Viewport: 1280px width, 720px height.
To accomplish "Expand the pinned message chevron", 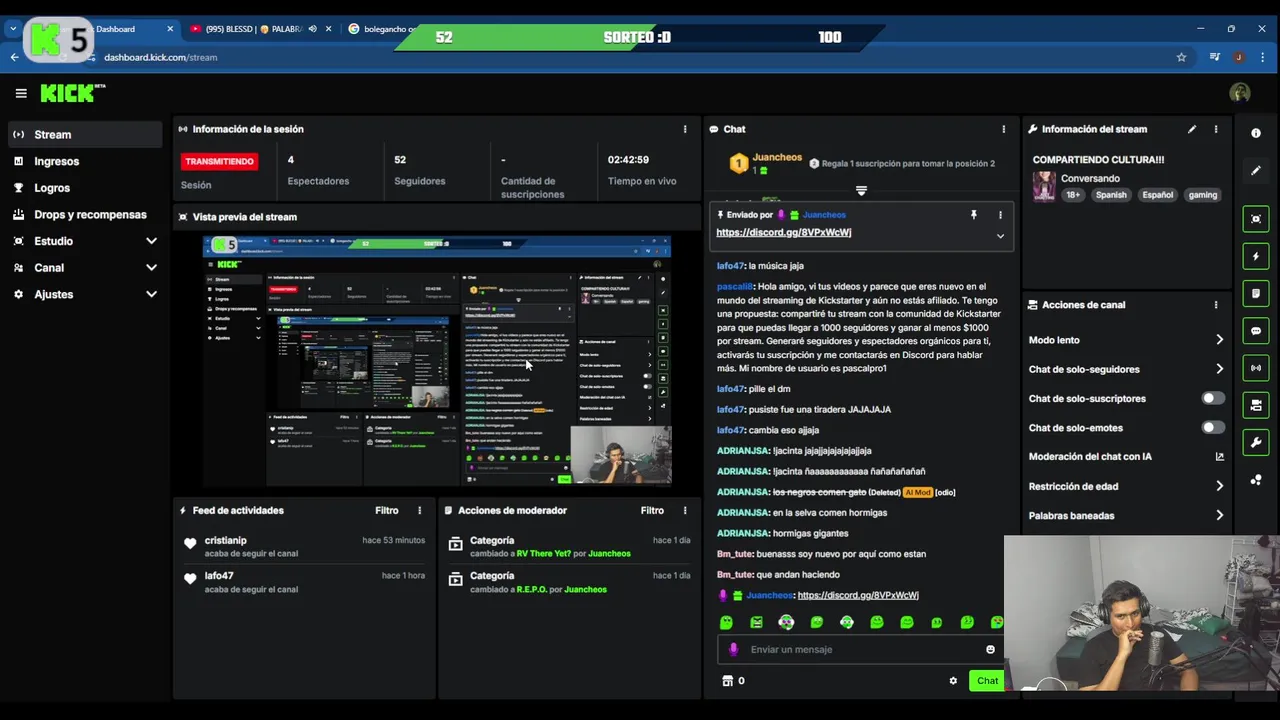I will point(1000,236).
